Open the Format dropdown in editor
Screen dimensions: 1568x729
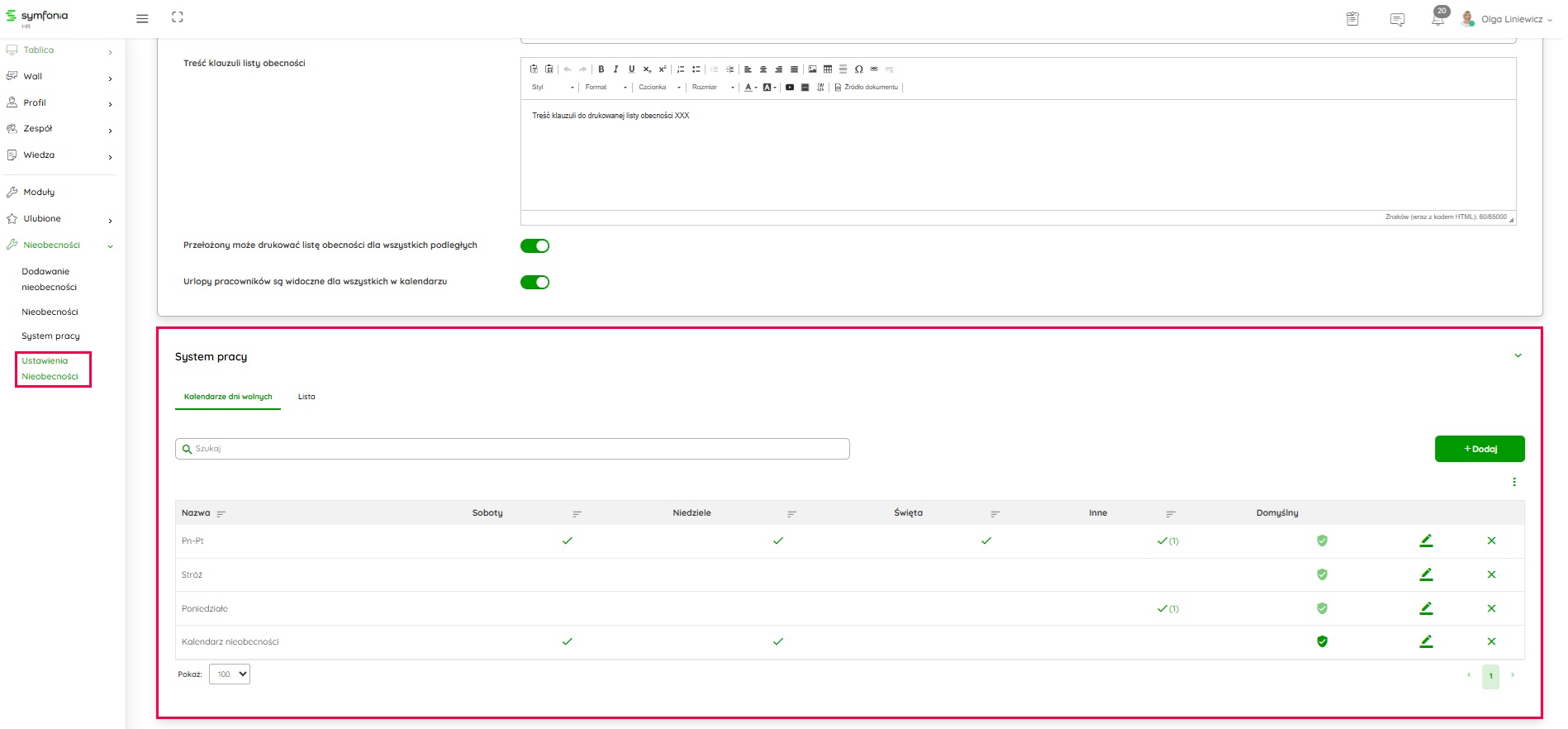click(606, 87)
